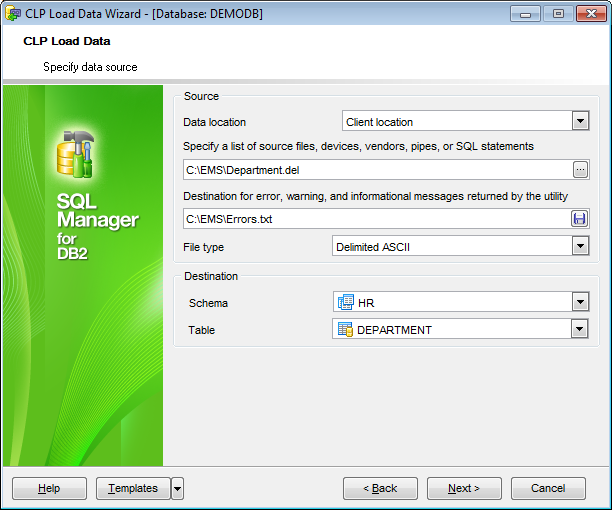Maximize the wizard window
The width and height of the screenshot is (612, 510).
(558, 14)
